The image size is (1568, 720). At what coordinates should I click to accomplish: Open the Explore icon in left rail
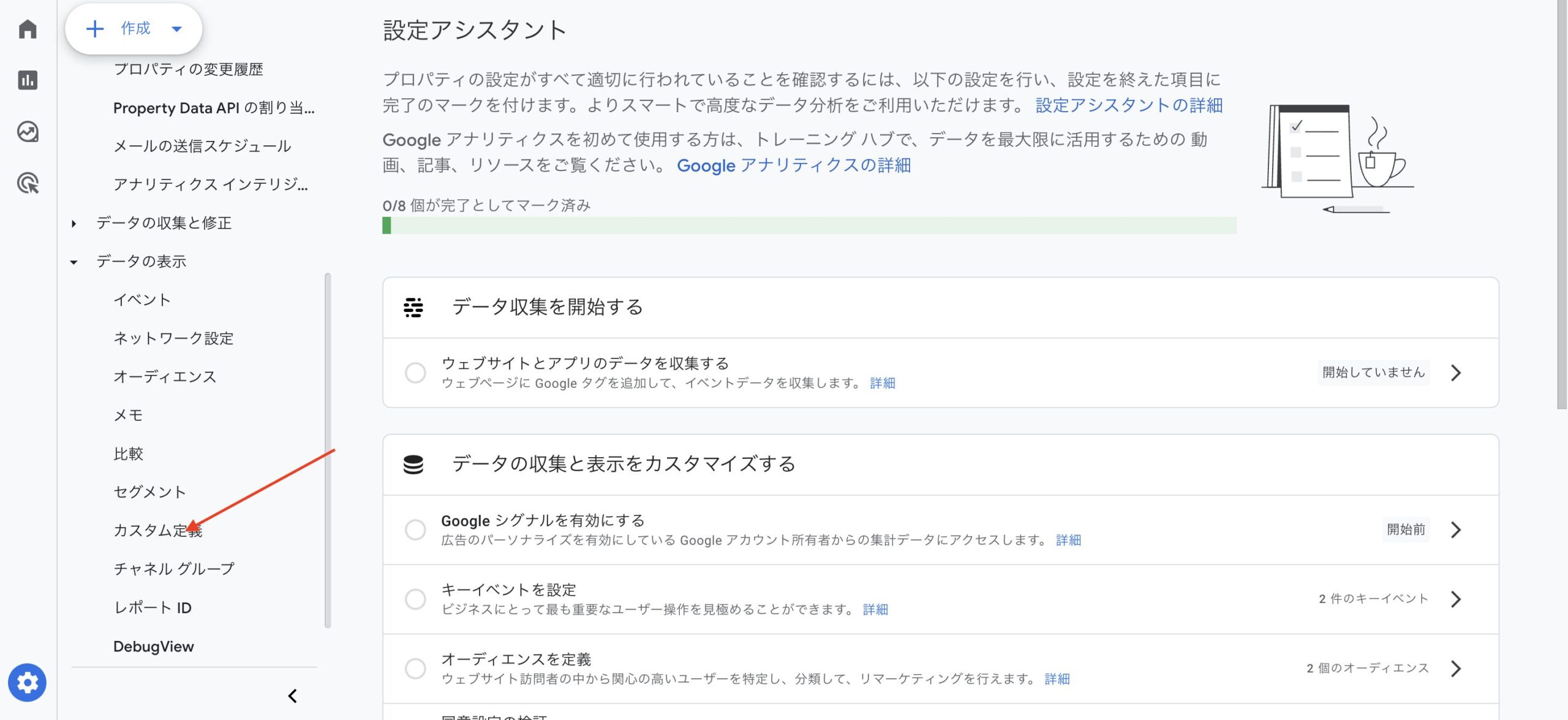pyautogui.click(x=28, y=132)
